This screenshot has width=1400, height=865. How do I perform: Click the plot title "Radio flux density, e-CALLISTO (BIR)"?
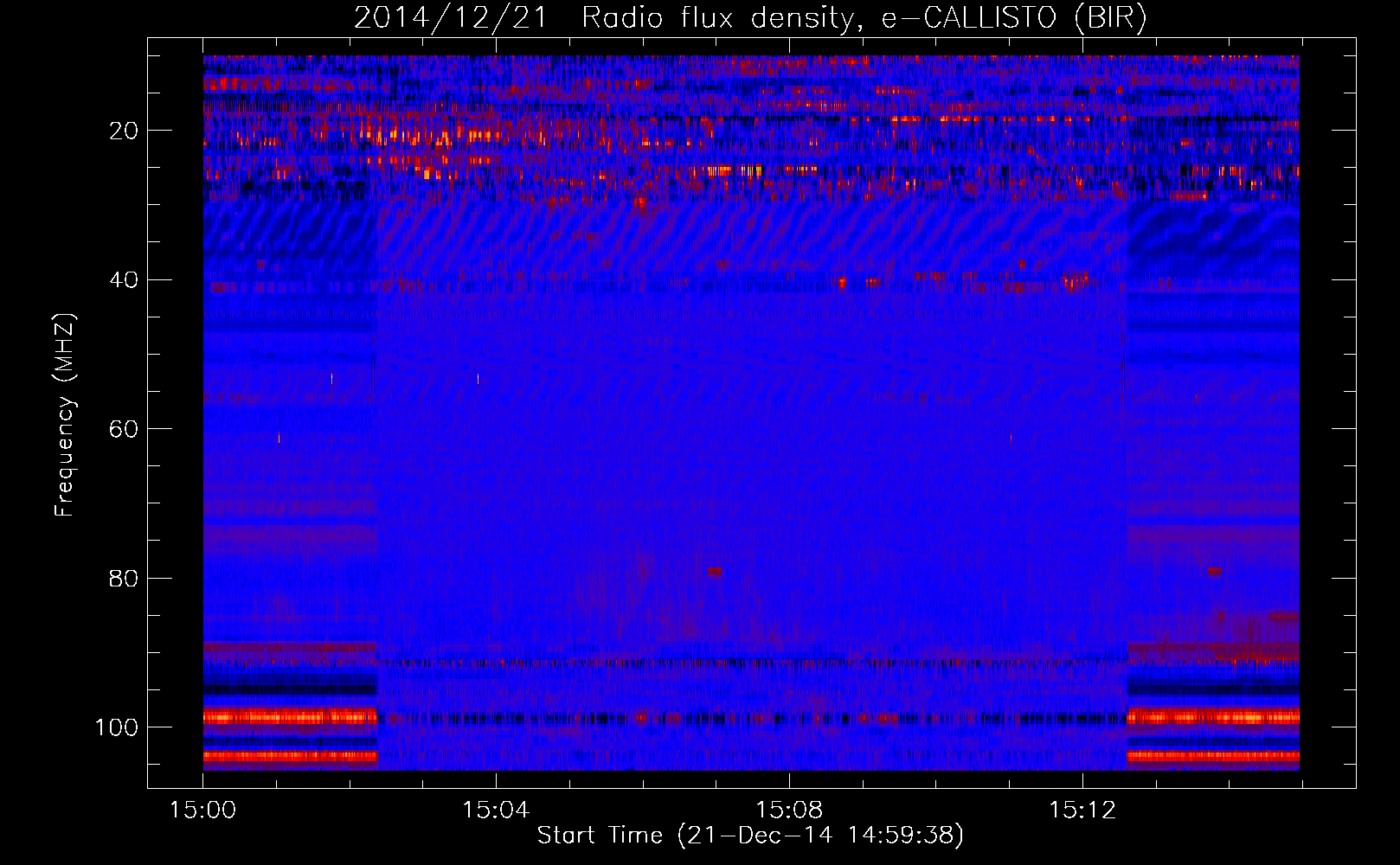(x=864, y=18)
